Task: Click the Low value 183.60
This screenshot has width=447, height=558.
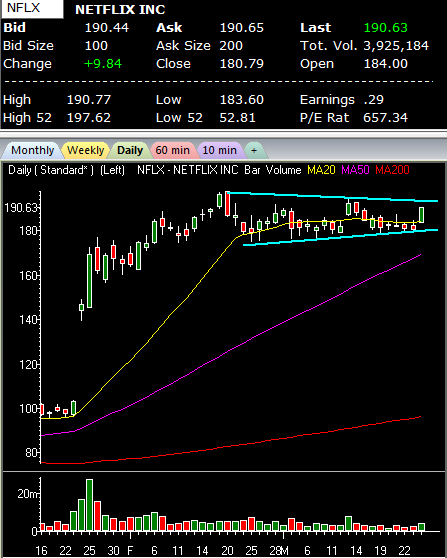Action: tap(242, 100)
